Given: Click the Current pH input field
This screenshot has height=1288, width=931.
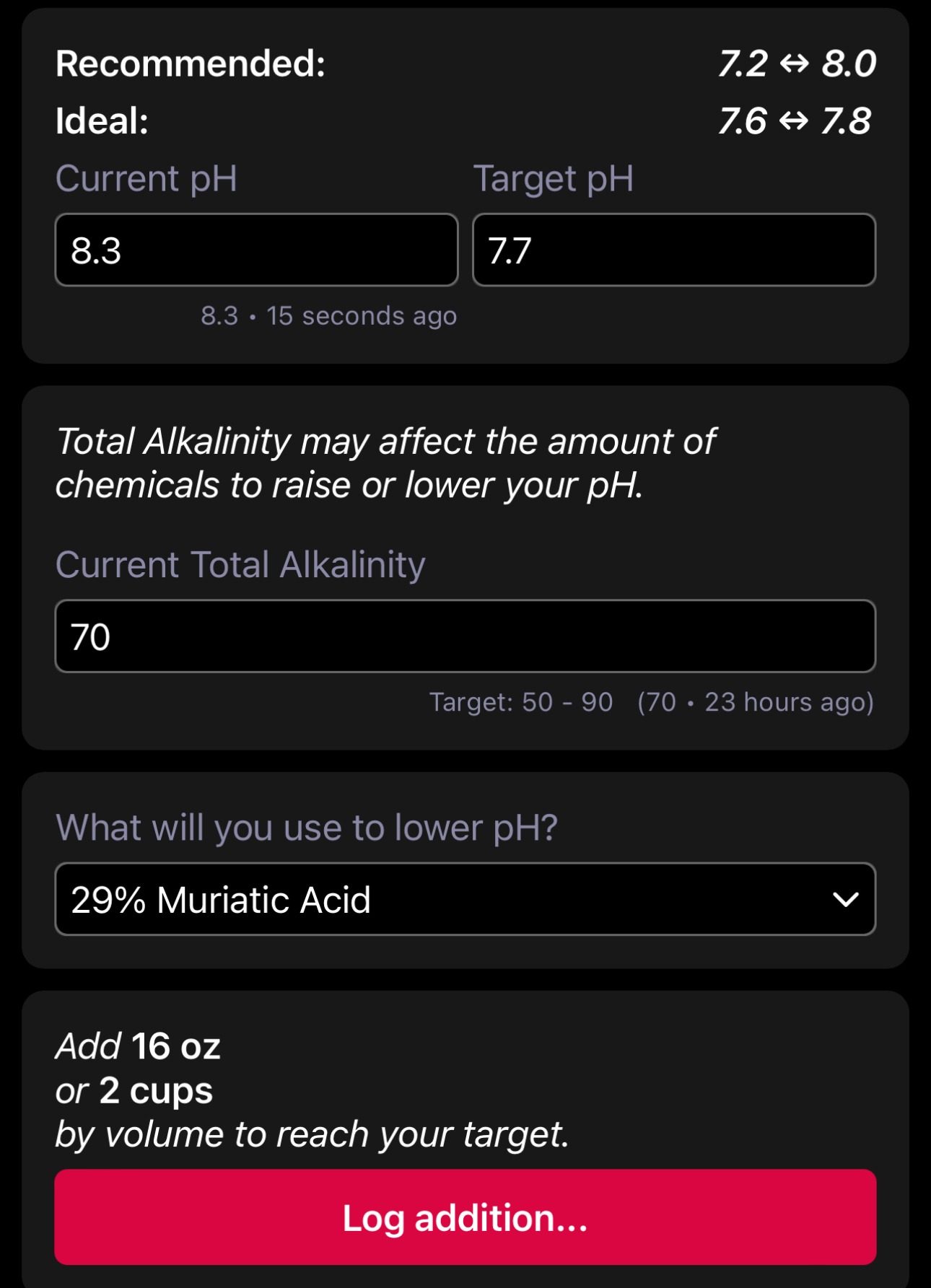Looking at the screenshot, I should 256,250.
